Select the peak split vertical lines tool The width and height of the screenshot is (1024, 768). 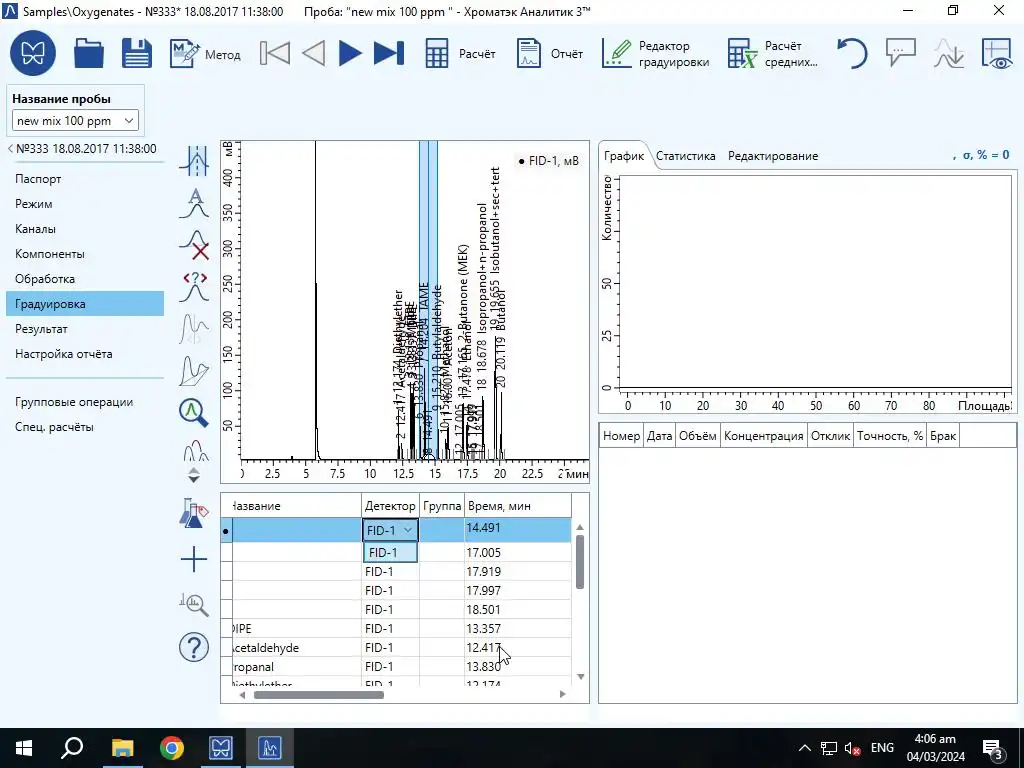pos(194,161)
